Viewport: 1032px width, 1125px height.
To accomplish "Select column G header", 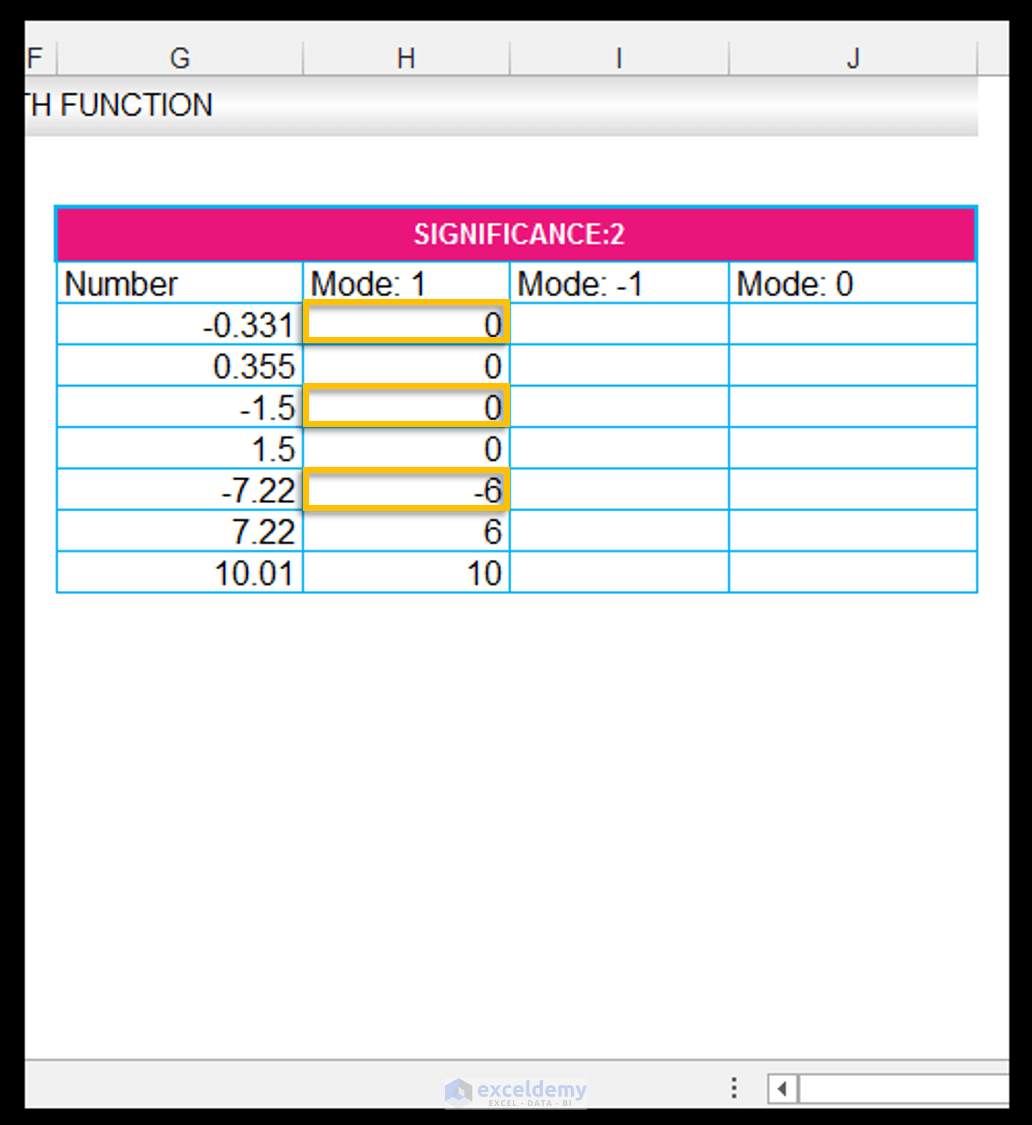I will (x=180, y=58).
